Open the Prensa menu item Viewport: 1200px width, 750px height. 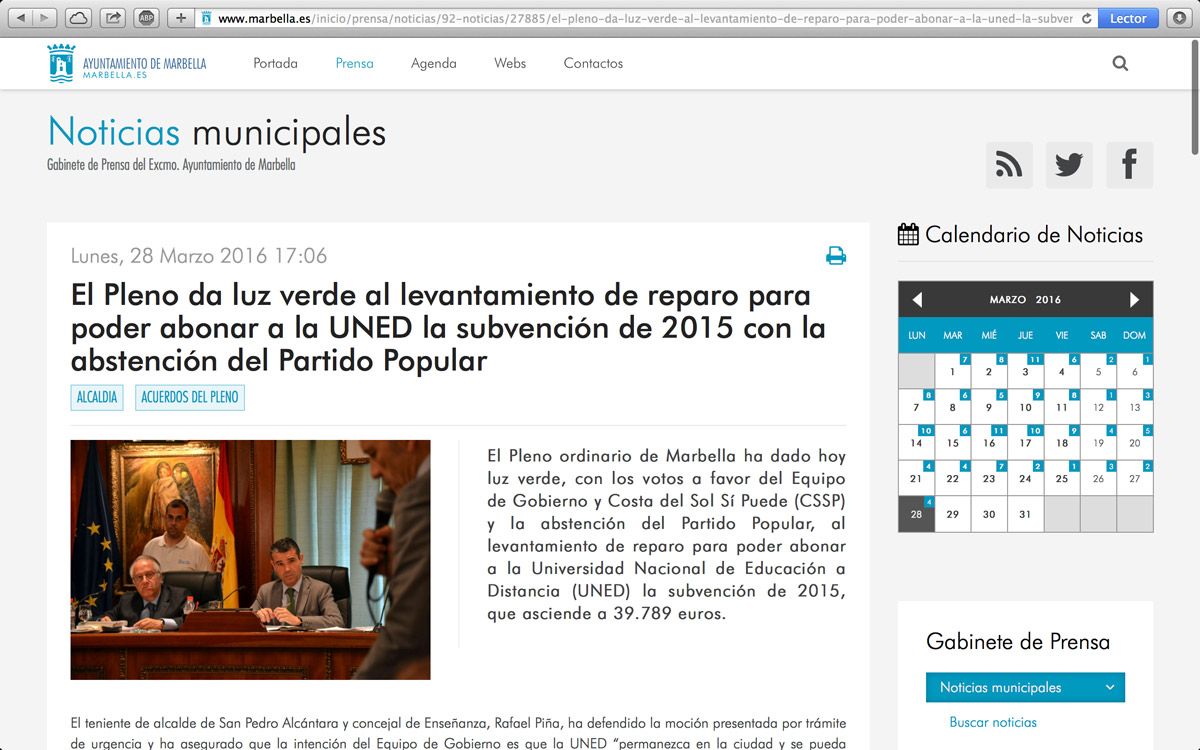[354, 63]
